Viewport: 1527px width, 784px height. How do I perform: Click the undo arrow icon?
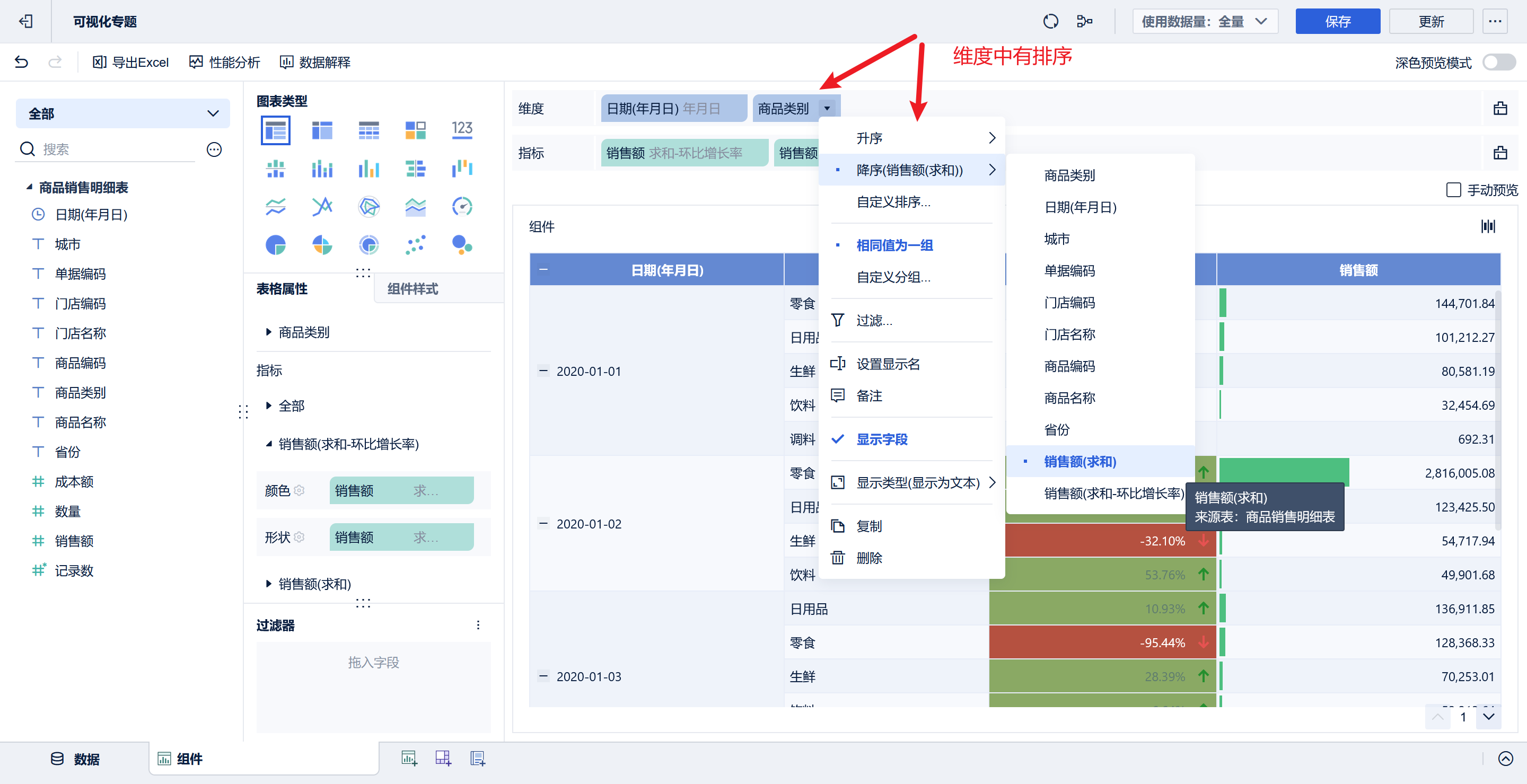[21, 62]
